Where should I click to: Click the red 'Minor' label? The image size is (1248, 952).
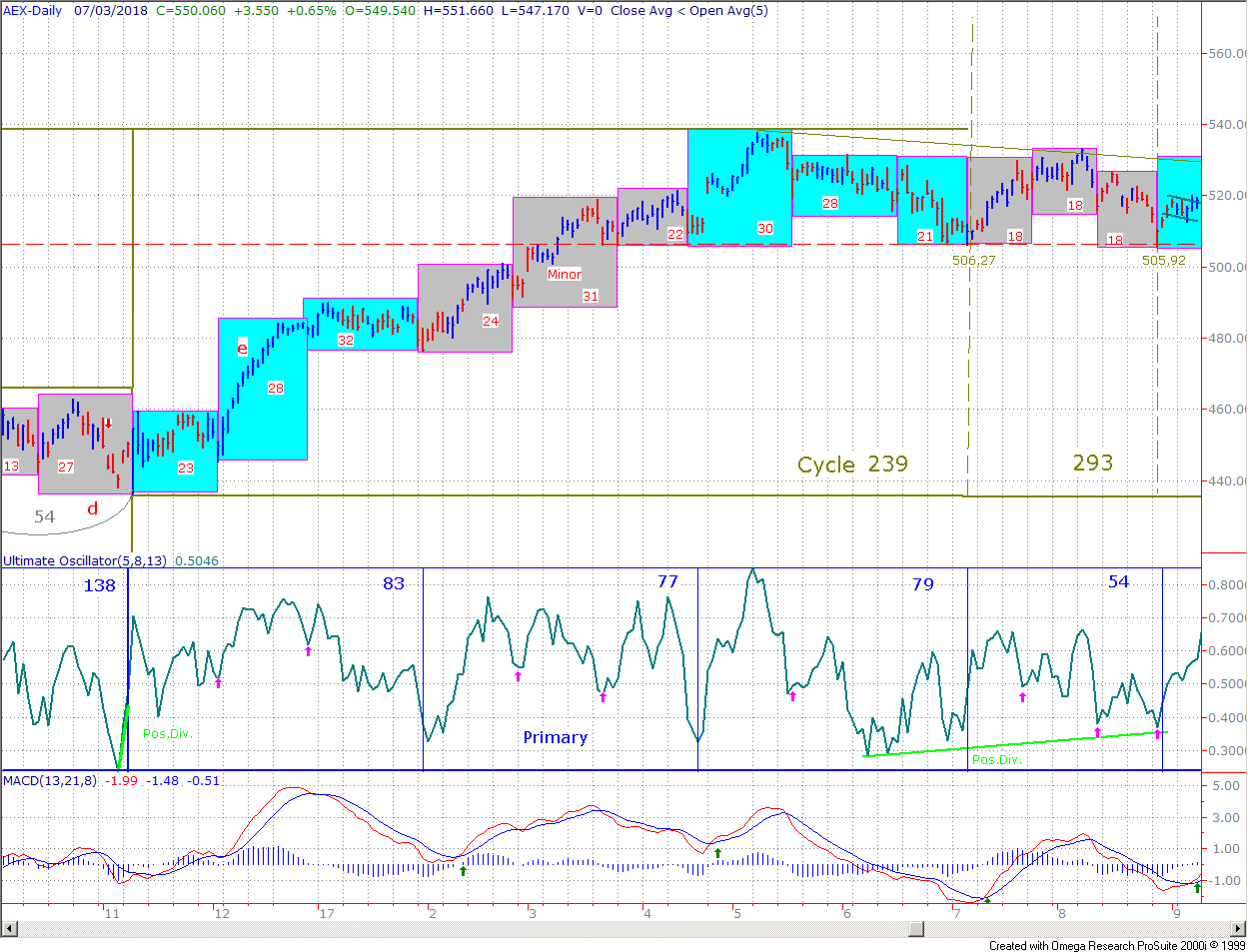(565, 274)
